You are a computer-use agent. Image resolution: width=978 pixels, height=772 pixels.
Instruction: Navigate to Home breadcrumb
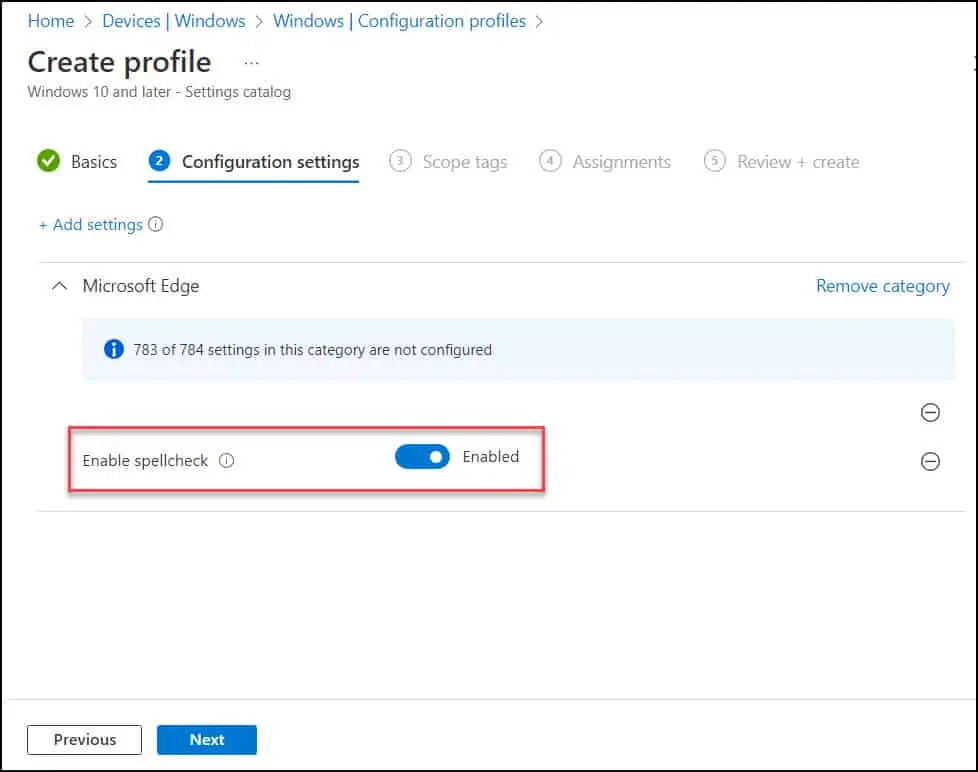tap(51, 21)
